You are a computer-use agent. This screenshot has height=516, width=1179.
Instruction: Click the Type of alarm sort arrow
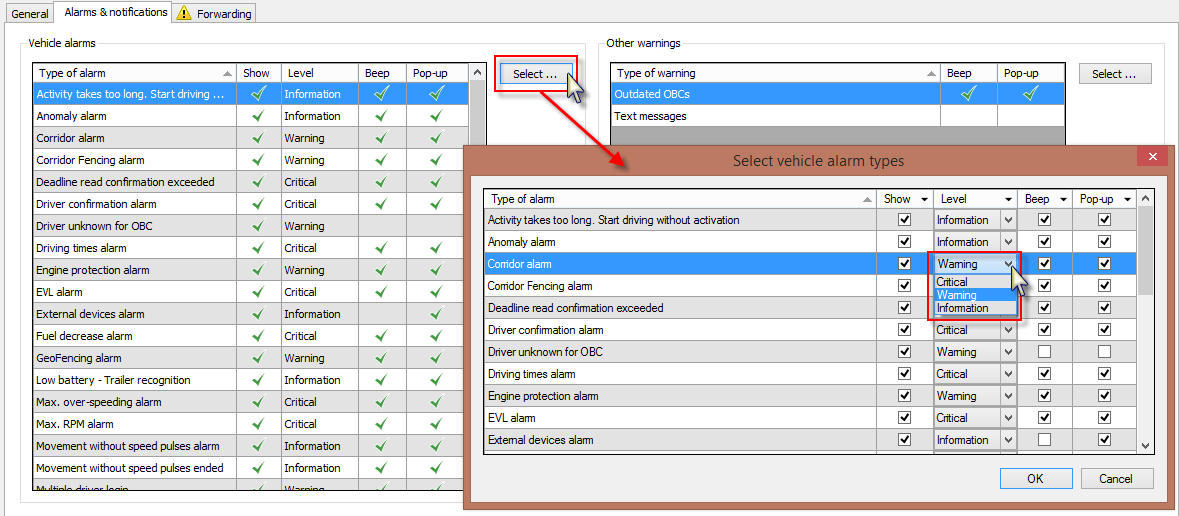227,73
